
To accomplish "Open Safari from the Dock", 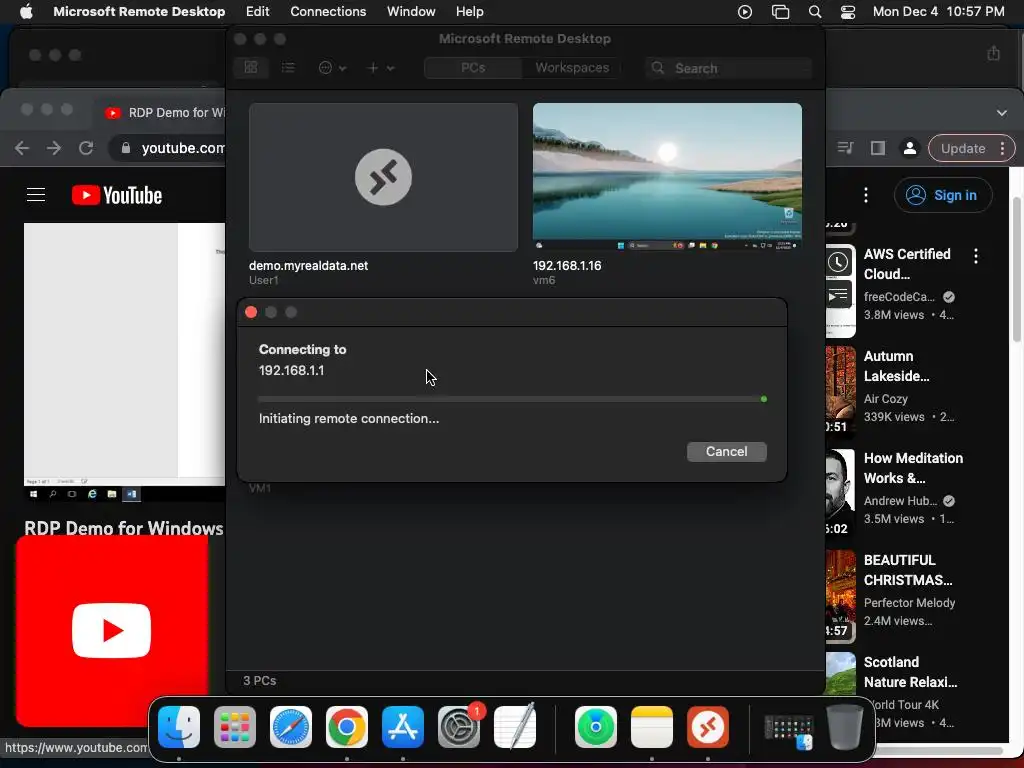I will (291, 726).
